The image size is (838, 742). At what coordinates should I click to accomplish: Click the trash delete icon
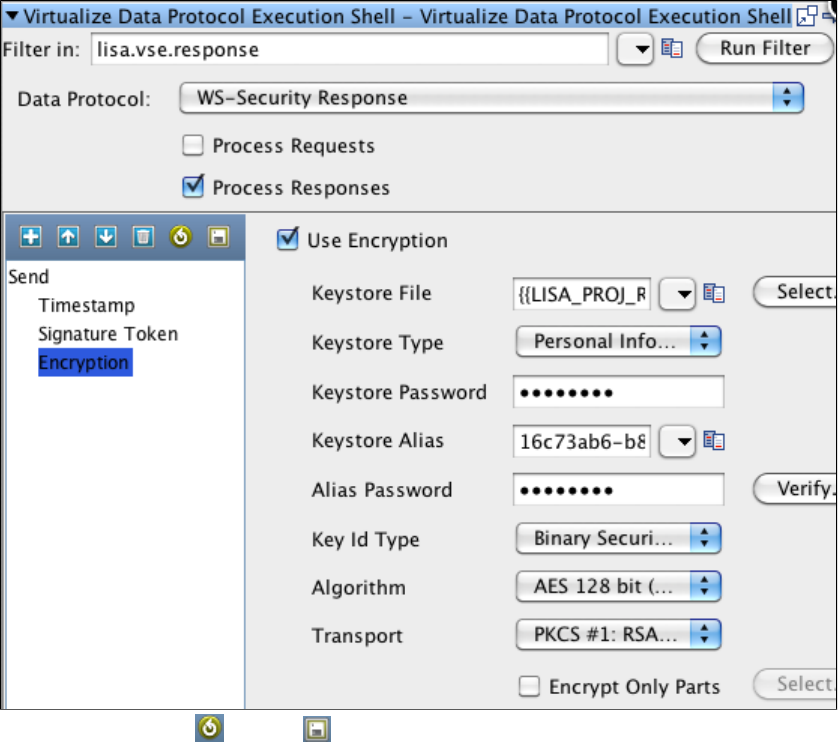144,237
